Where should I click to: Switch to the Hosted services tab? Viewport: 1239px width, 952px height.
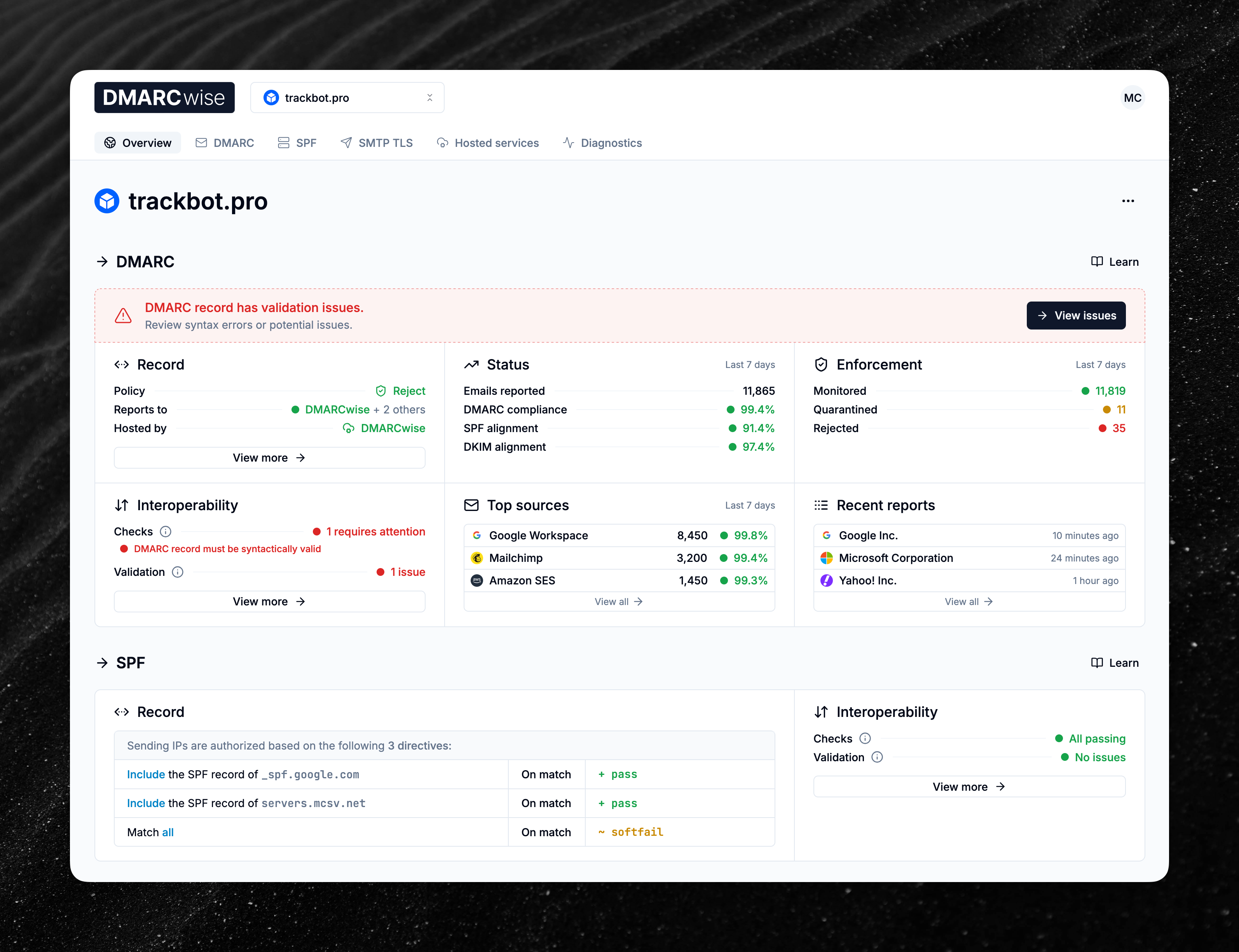point(488,143)
